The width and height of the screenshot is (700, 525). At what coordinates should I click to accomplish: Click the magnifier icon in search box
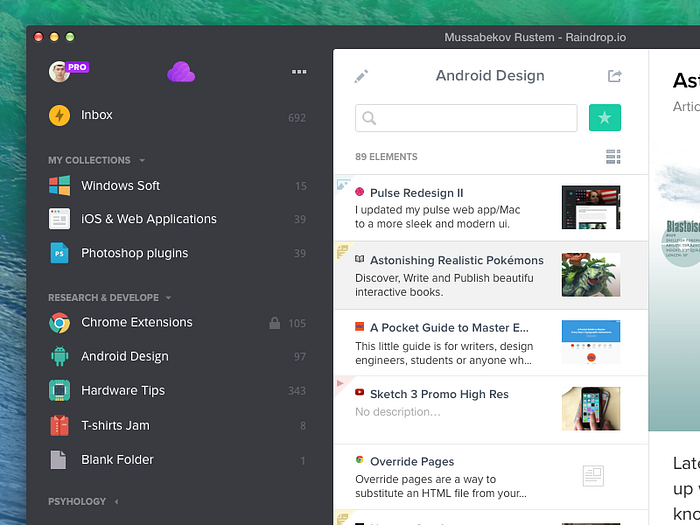pos(369,118)
